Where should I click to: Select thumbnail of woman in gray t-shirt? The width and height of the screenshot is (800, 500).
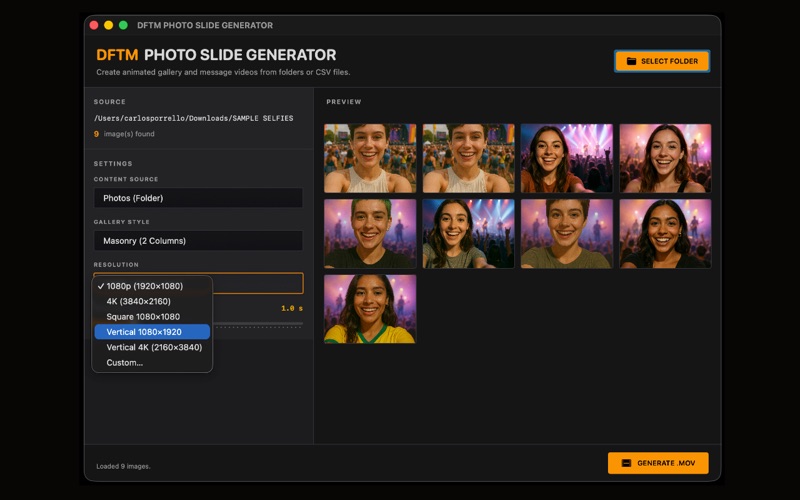pyautogui.click(x=468, y=234)
